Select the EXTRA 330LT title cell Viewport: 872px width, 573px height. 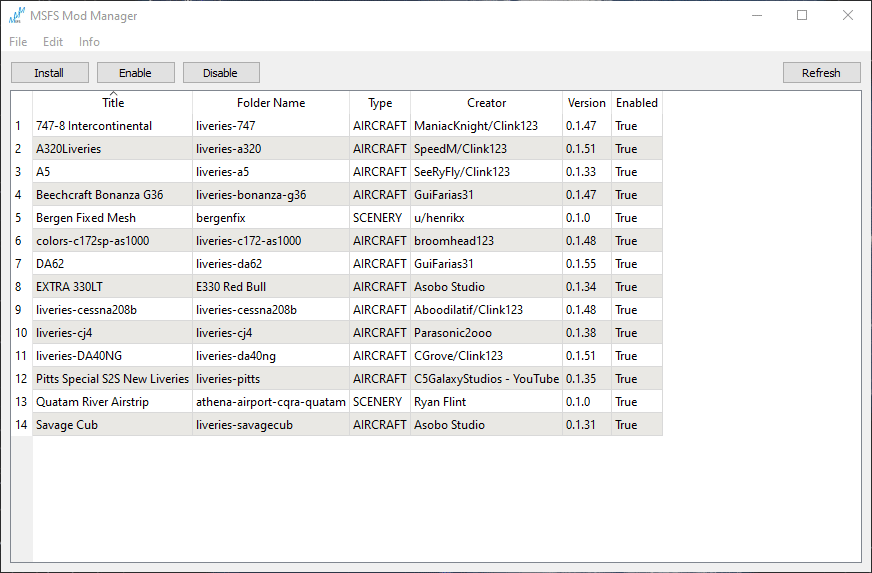113,286
